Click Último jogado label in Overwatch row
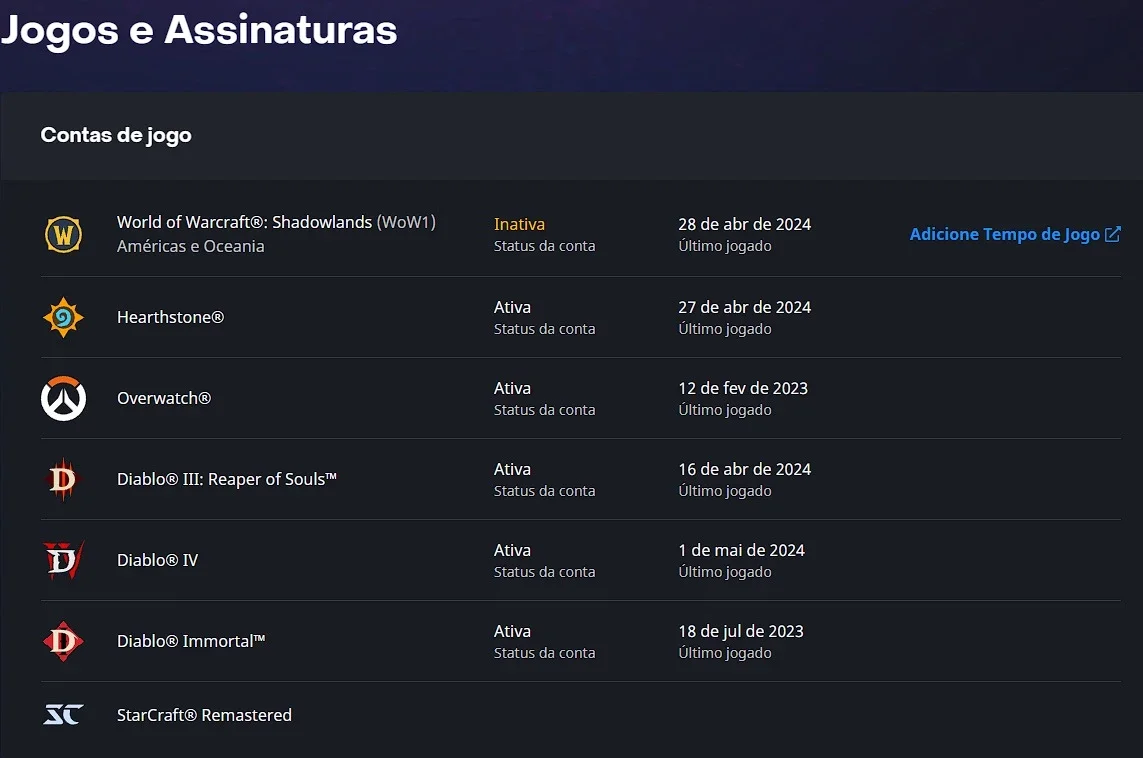This screenshot has height=758, width=1143. [x=725, y=410]
